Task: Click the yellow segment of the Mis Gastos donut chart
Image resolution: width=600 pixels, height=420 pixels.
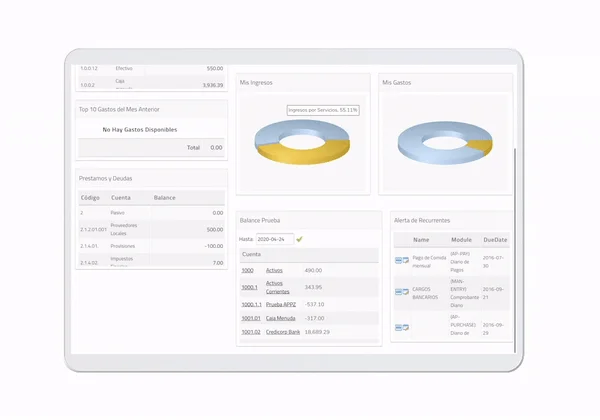Action: (x=482, y=146)
